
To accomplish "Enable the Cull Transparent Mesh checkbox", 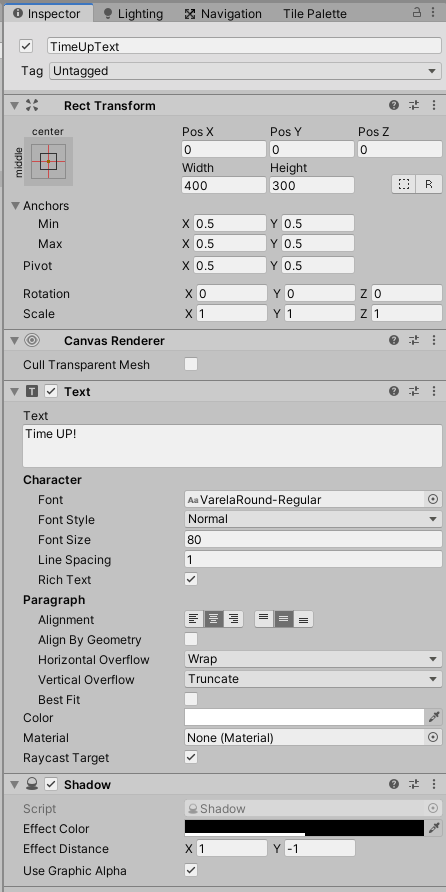I will 191,365.
